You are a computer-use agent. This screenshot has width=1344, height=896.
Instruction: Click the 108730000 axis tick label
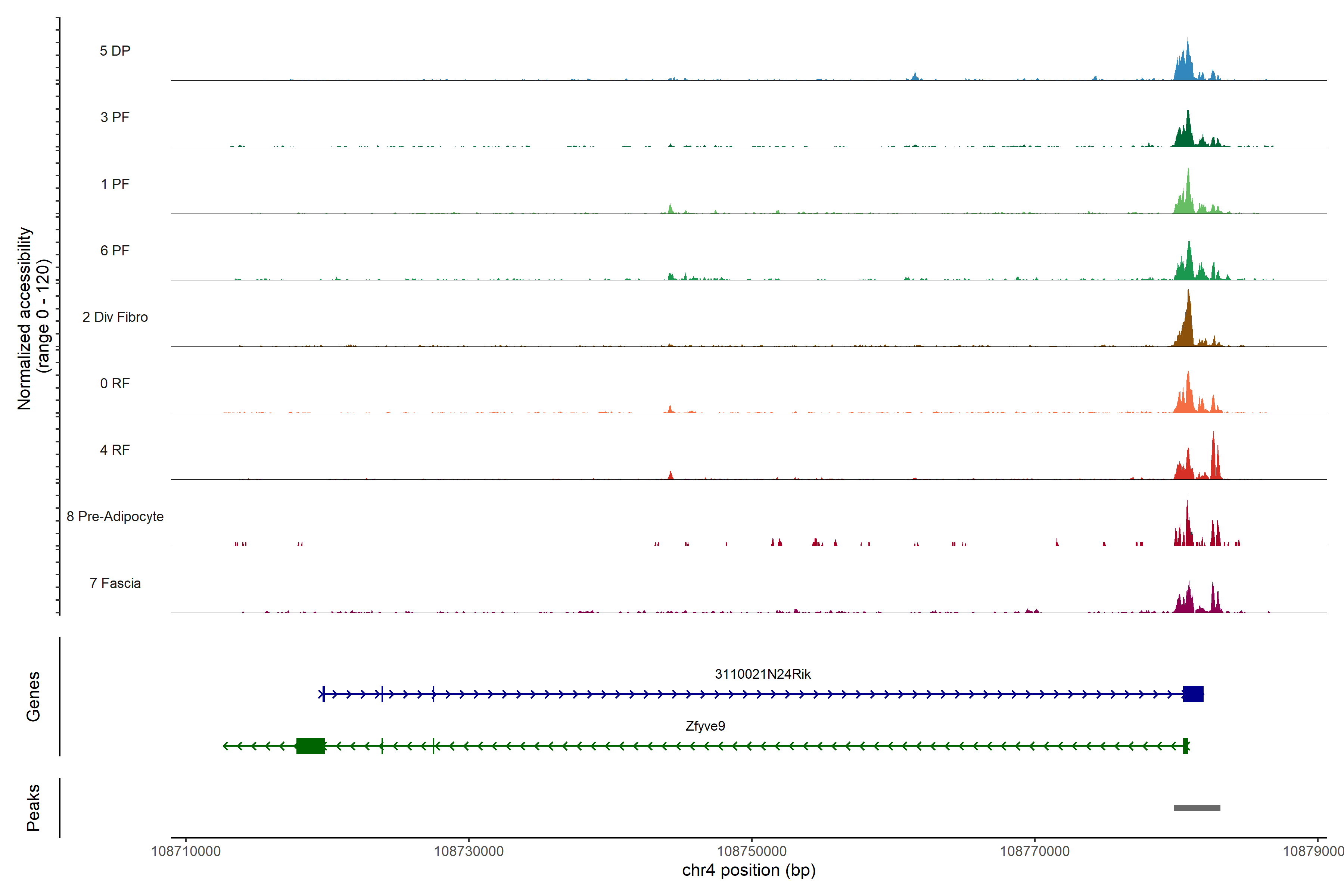pos(469,851)
